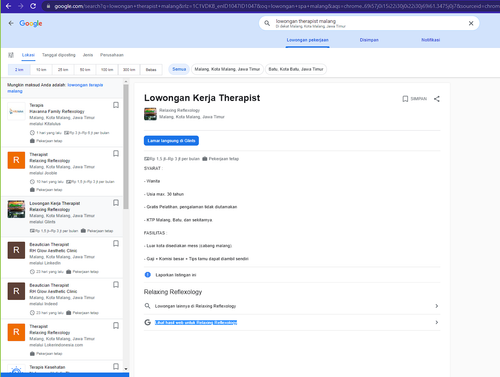This screenshot has height=377, width=500.
Task: Click the Simpan bookmark icon in job details
Action: 405,99
